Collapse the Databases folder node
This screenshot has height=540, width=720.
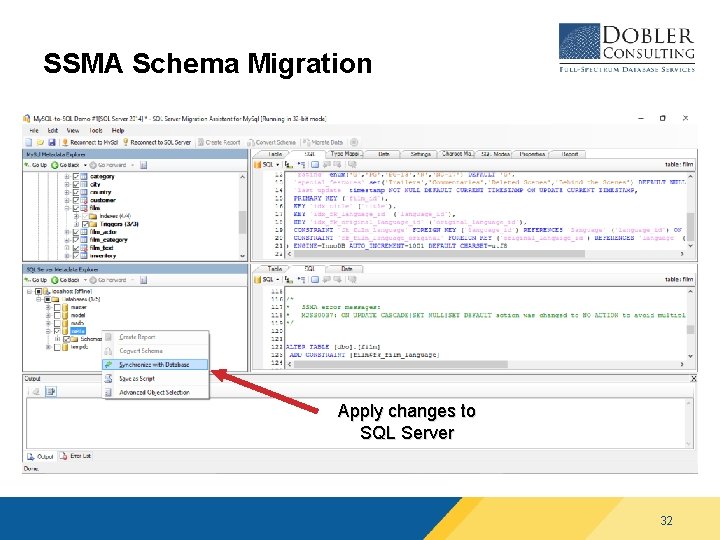click(x=39, y=299)
